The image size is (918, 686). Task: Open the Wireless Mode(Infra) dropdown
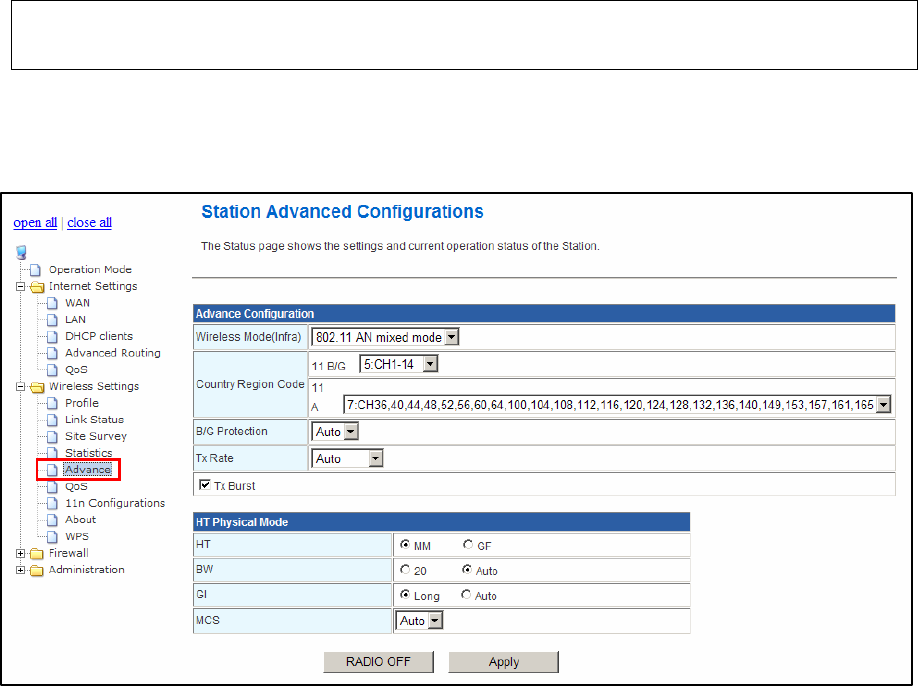coord(385,337)
